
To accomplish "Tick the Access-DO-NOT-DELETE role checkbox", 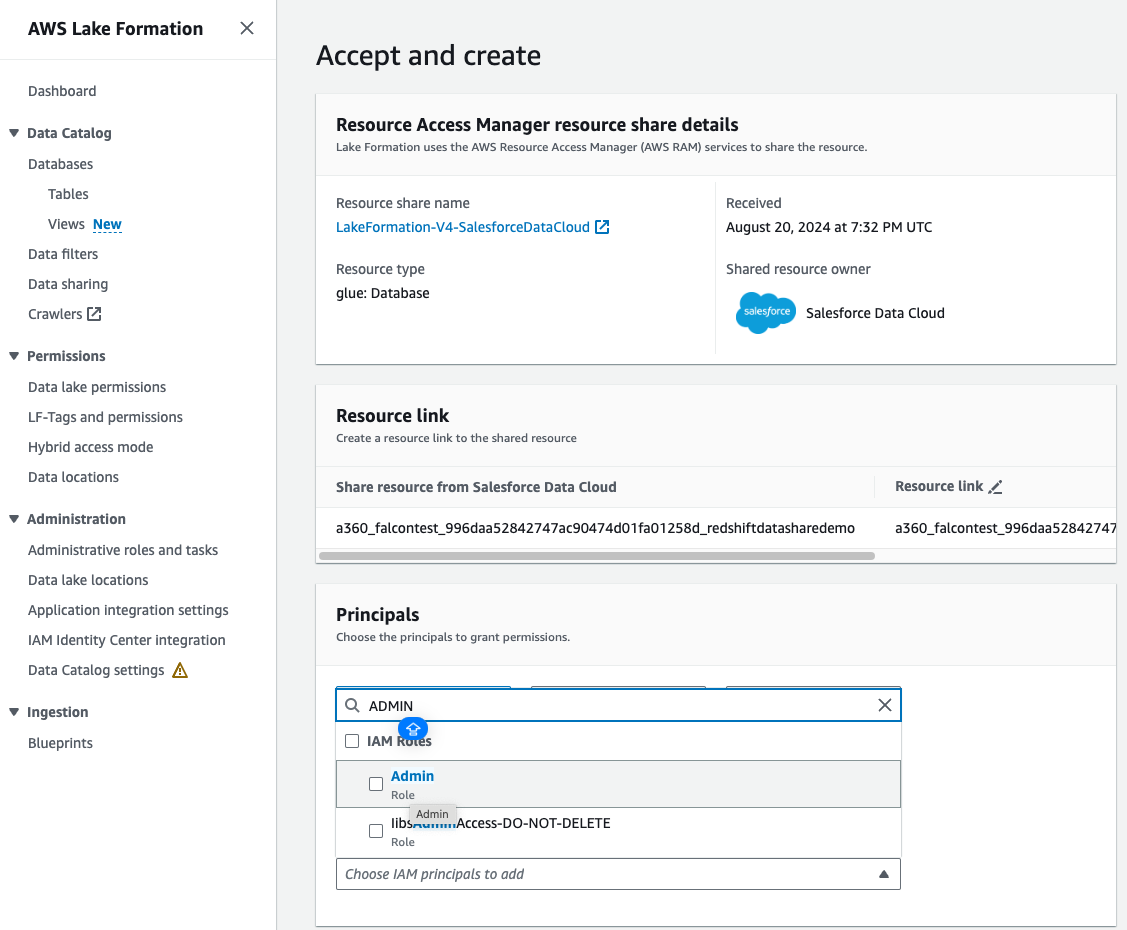I will click(376, 831).
